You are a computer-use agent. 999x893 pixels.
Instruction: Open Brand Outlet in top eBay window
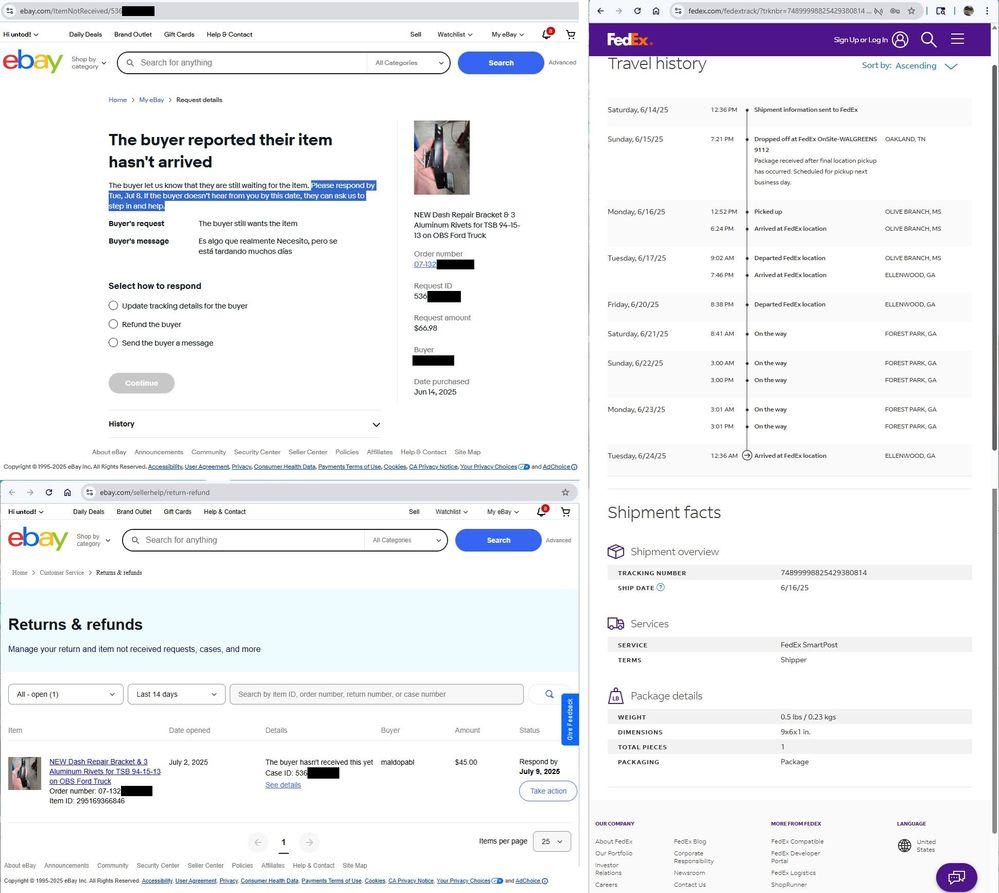(x=133, y=34)
